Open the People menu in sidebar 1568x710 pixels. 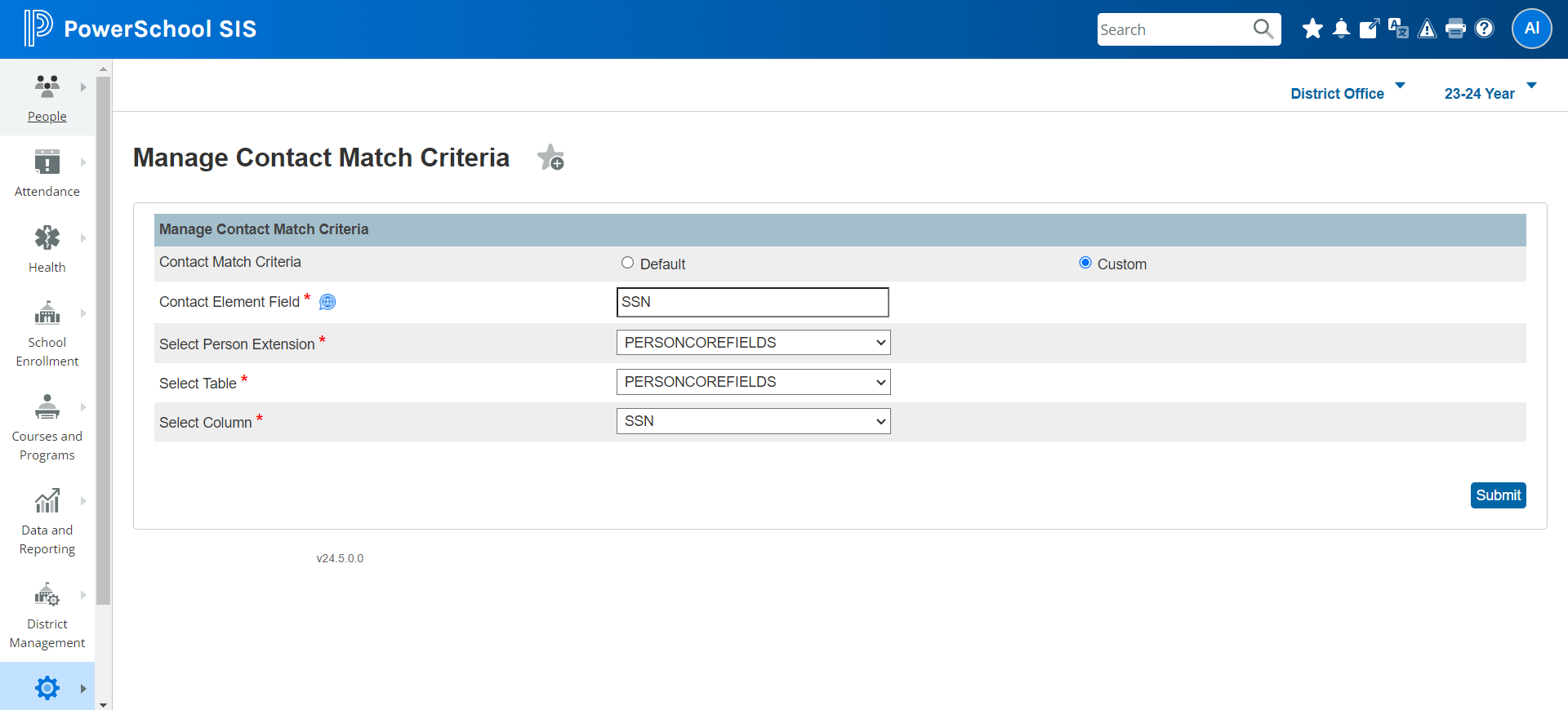pos(47,98)
